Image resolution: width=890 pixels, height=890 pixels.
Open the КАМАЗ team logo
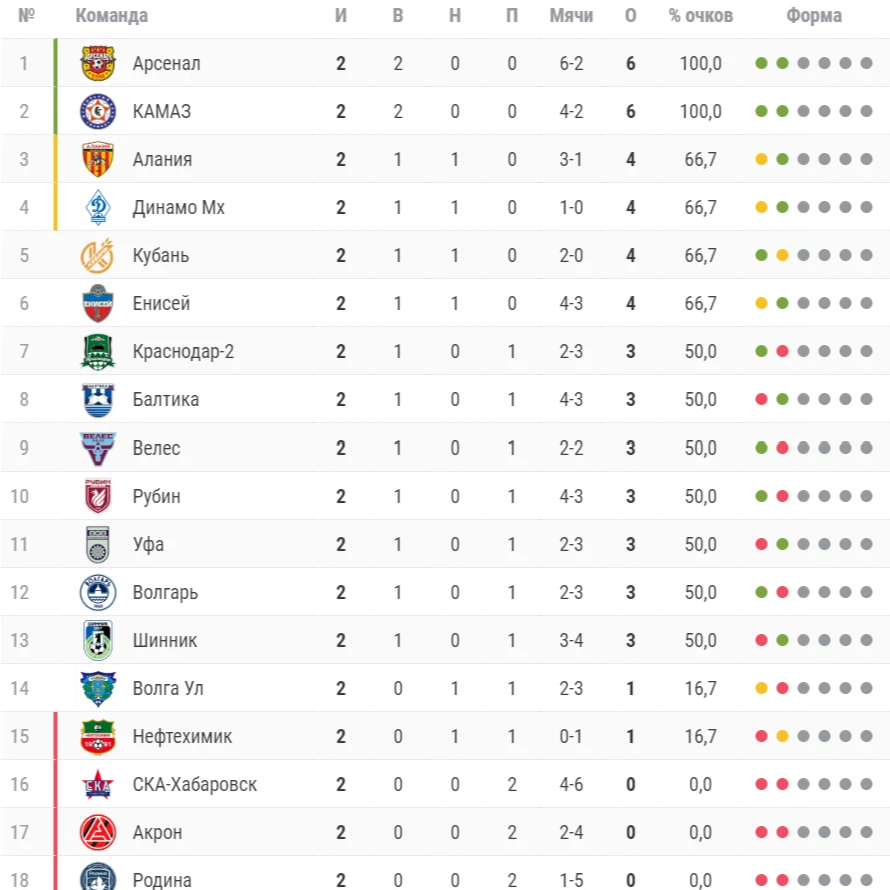98,111
